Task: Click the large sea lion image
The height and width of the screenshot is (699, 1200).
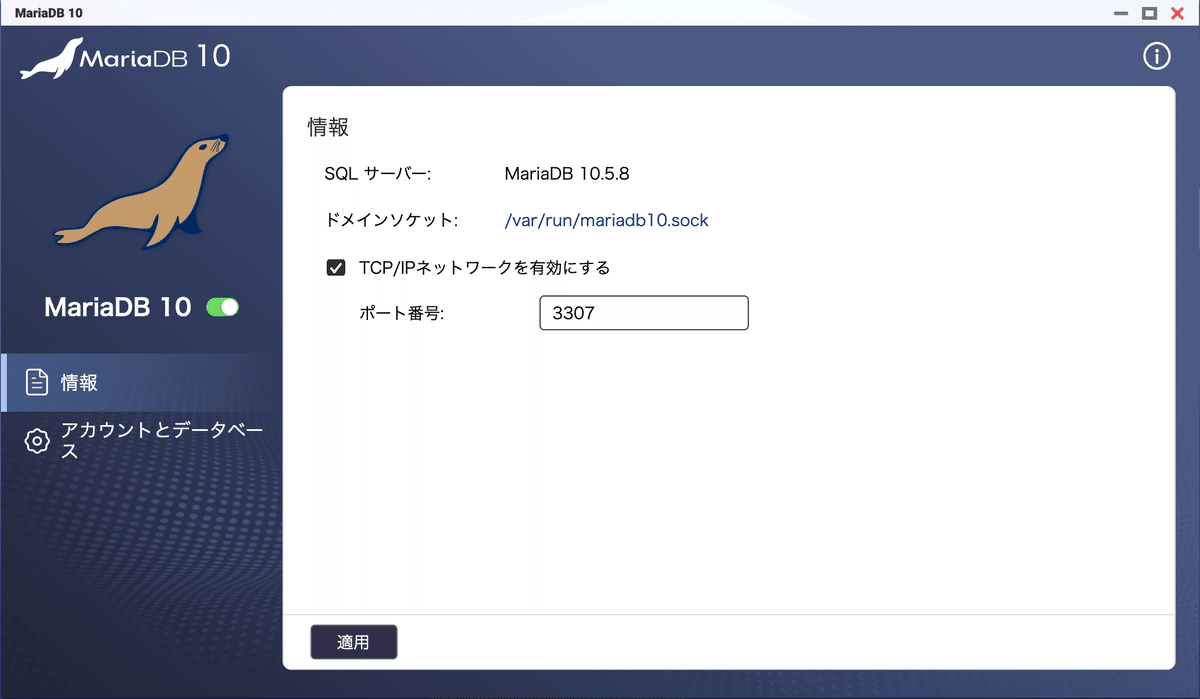Action: 140,192
